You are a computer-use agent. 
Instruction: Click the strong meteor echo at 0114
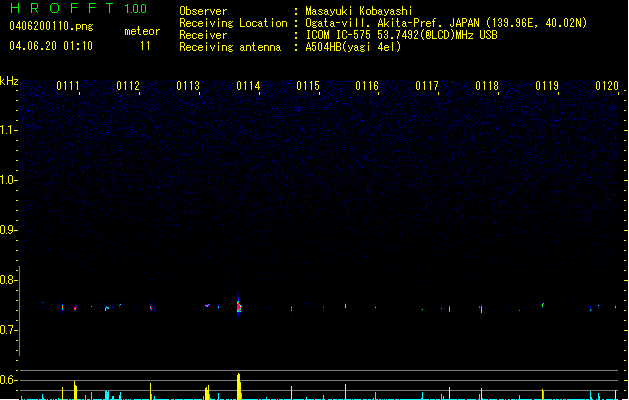pyautogui.click(x=239, y=307)
